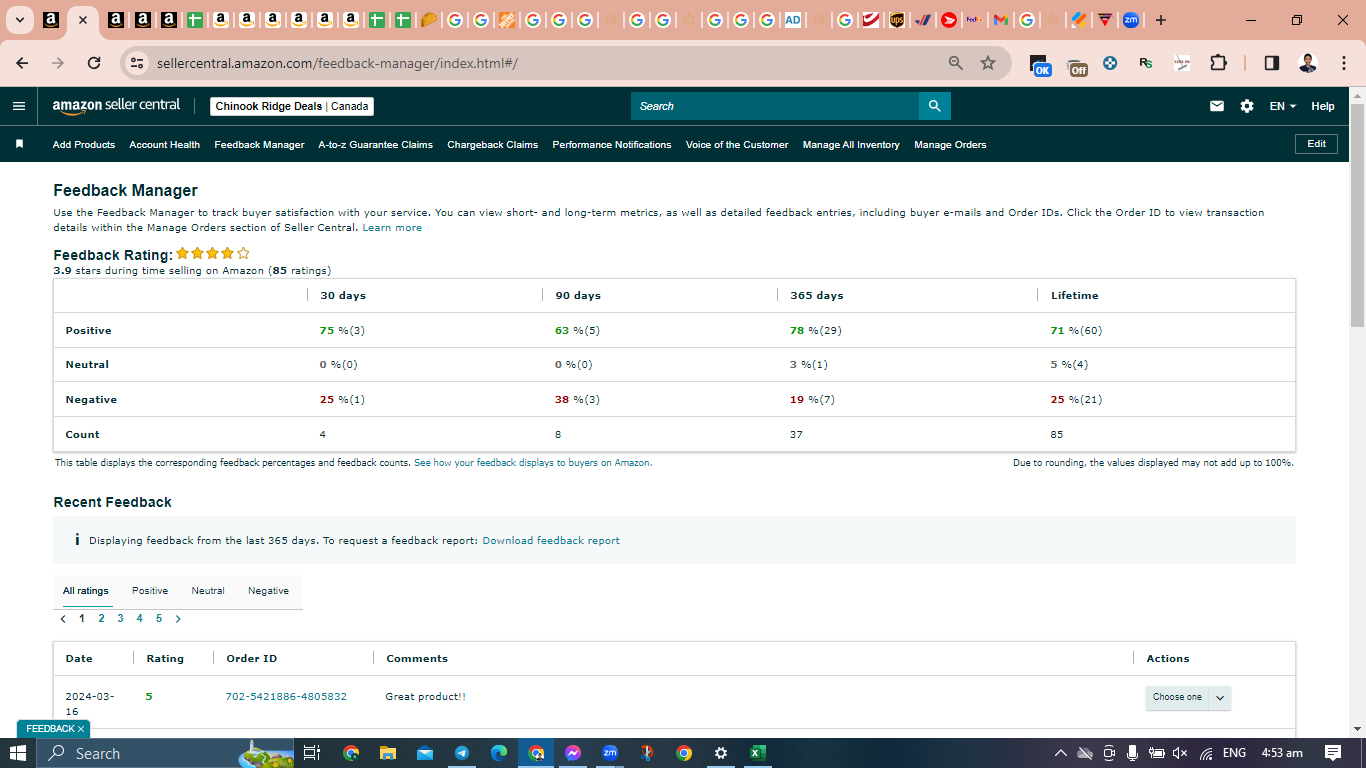Screen dimensions: 1366x768
Task: Open the EN language dropdown
Action: click(1283, 106)
